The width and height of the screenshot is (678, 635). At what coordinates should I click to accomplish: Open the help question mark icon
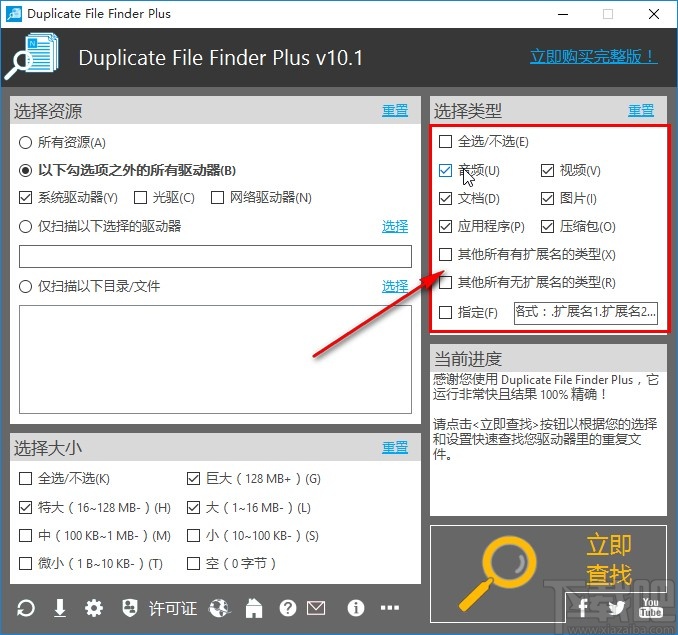[x=288, y=608]
